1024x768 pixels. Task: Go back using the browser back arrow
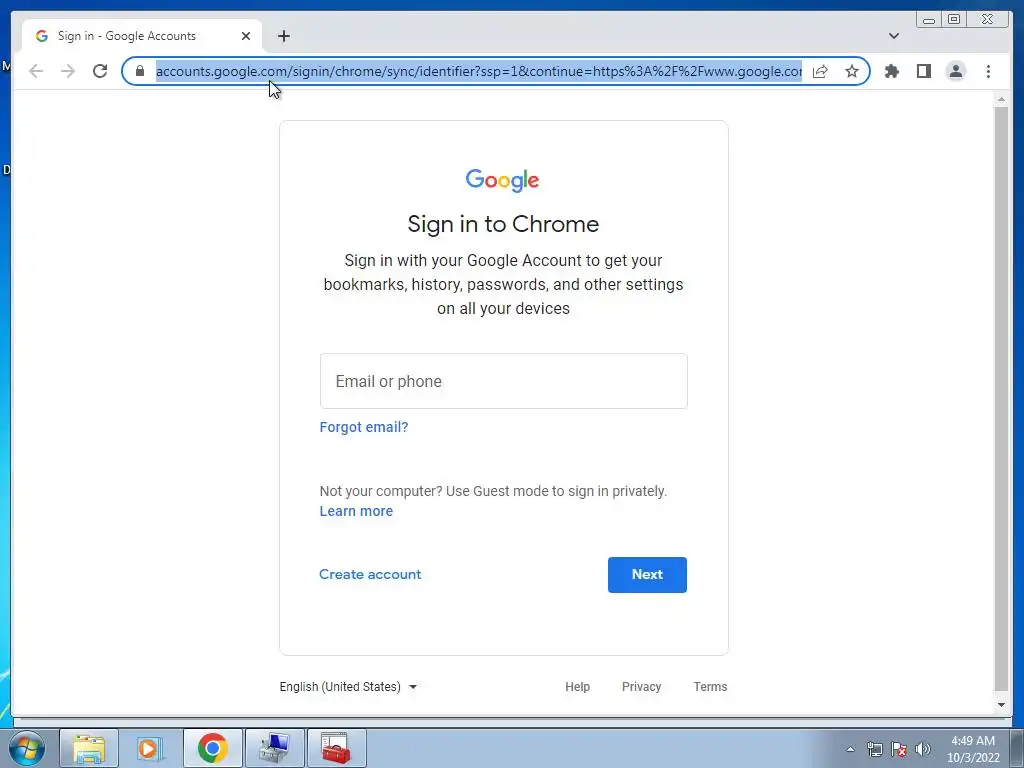pyautogui.click(x=36, y=71)
